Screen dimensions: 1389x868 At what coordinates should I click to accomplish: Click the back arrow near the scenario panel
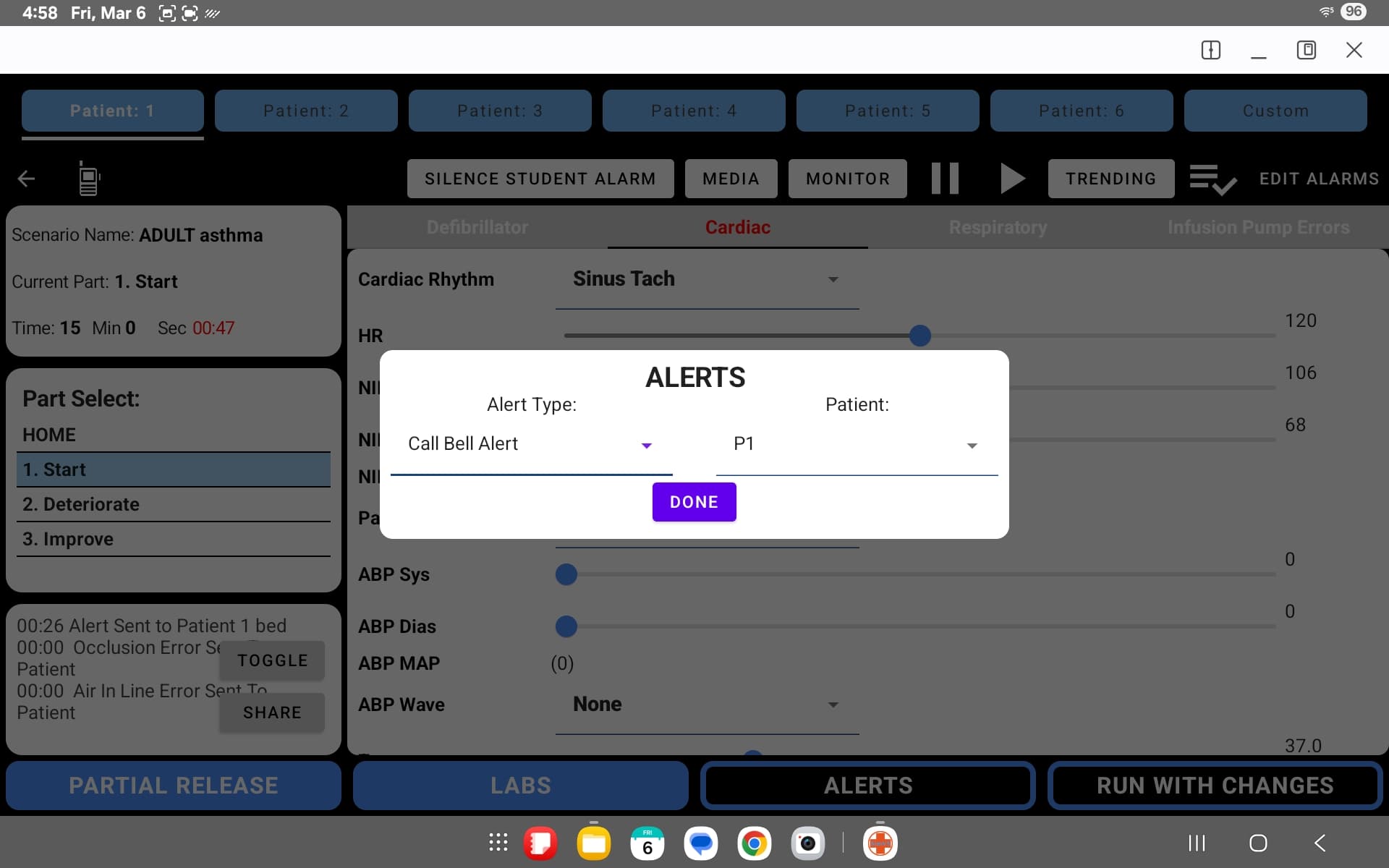pos(26,179)
